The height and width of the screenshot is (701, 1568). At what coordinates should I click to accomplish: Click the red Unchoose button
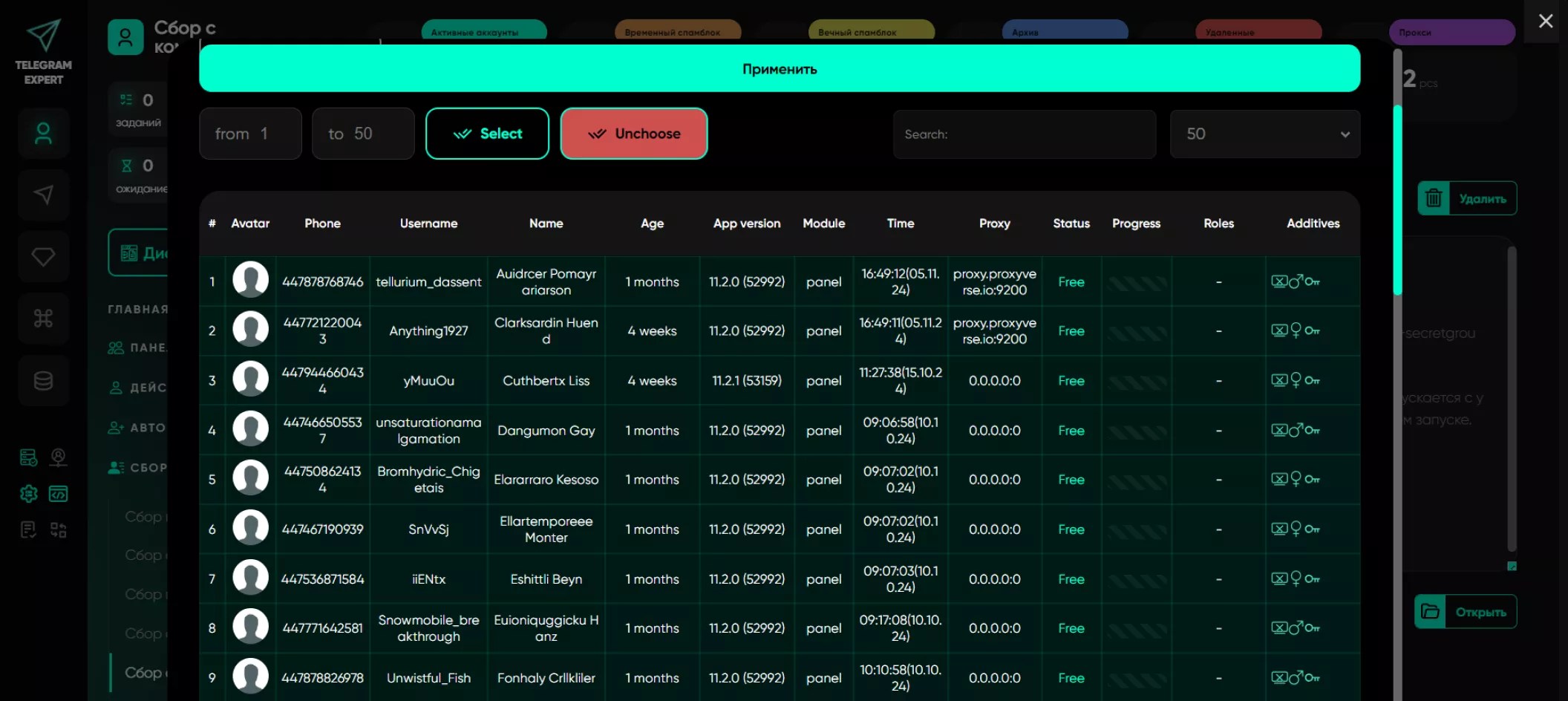(634, 134)
